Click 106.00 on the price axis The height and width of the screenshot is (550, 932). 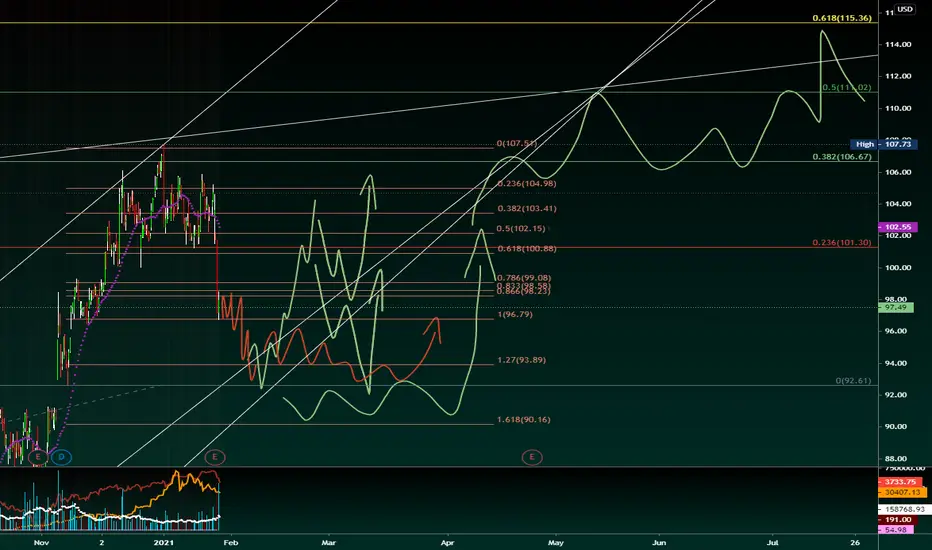pos(898,172)
